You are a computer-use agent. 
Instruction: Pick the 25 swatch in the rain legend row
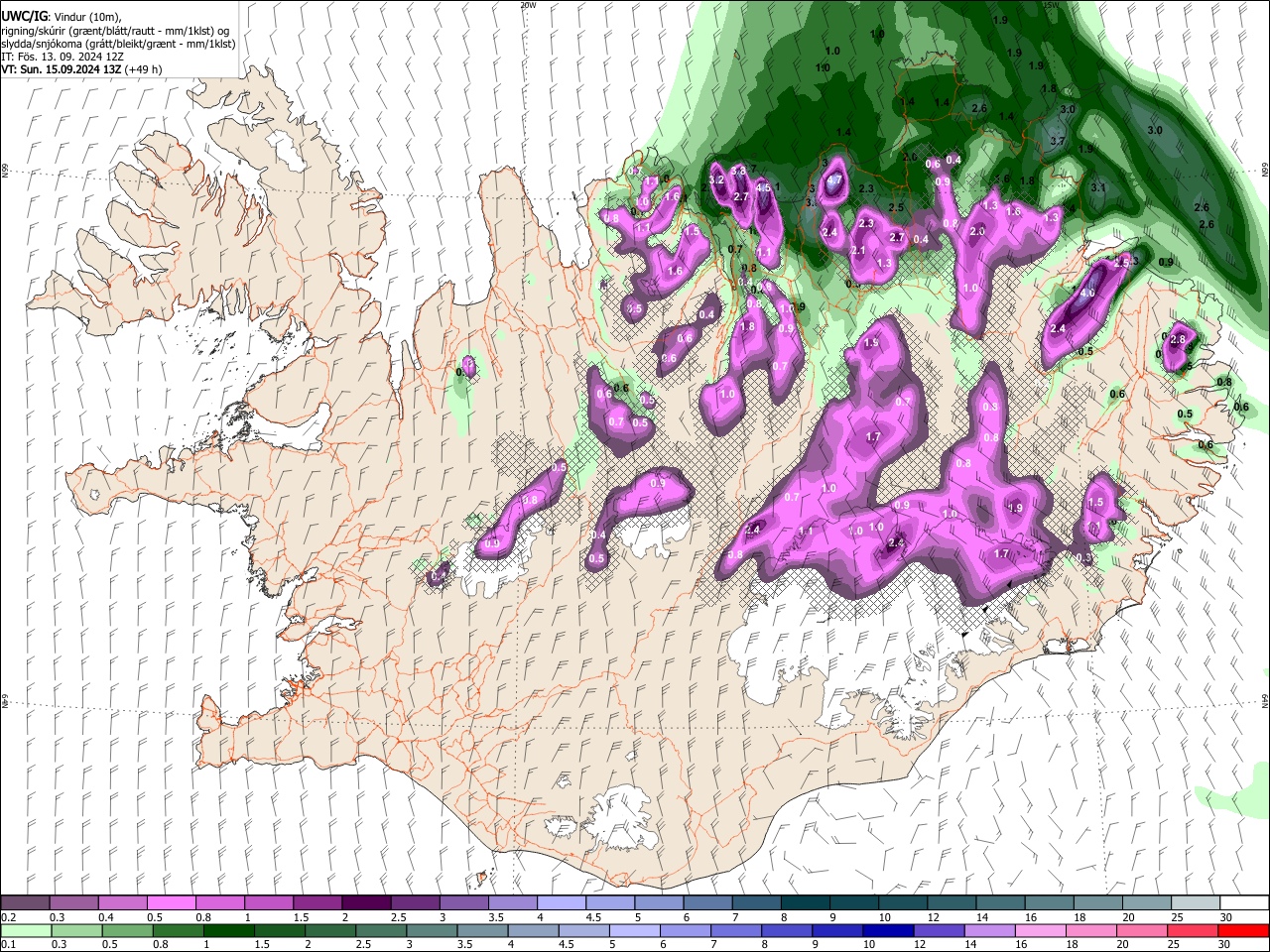pos(1193,930)
